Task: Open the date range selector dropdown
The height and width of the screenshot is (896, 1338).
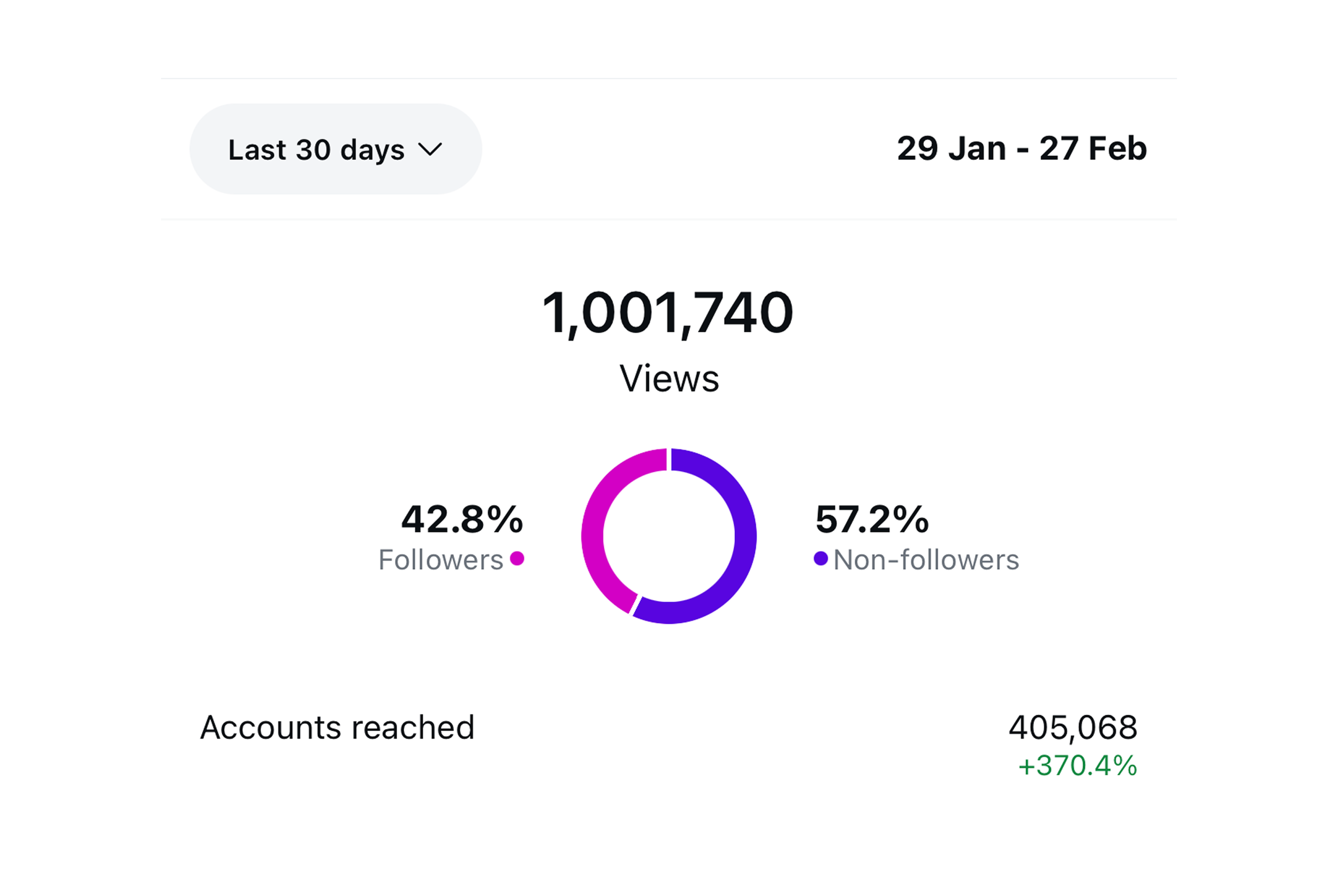Action: click(x=335, y=149)
